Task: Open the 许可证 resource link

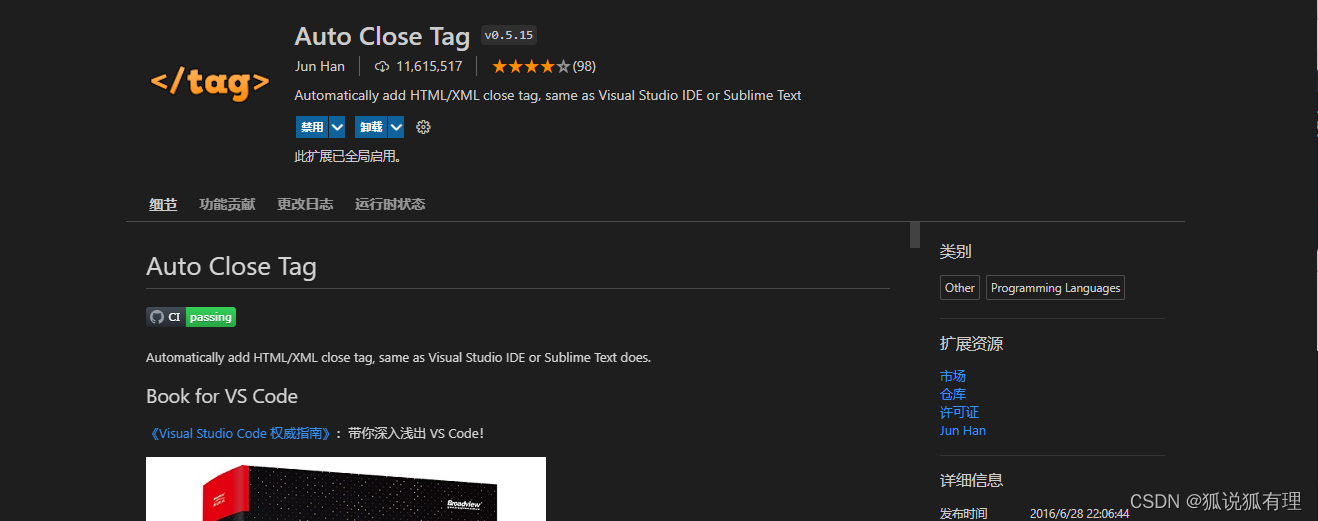Action: point(960,412)
